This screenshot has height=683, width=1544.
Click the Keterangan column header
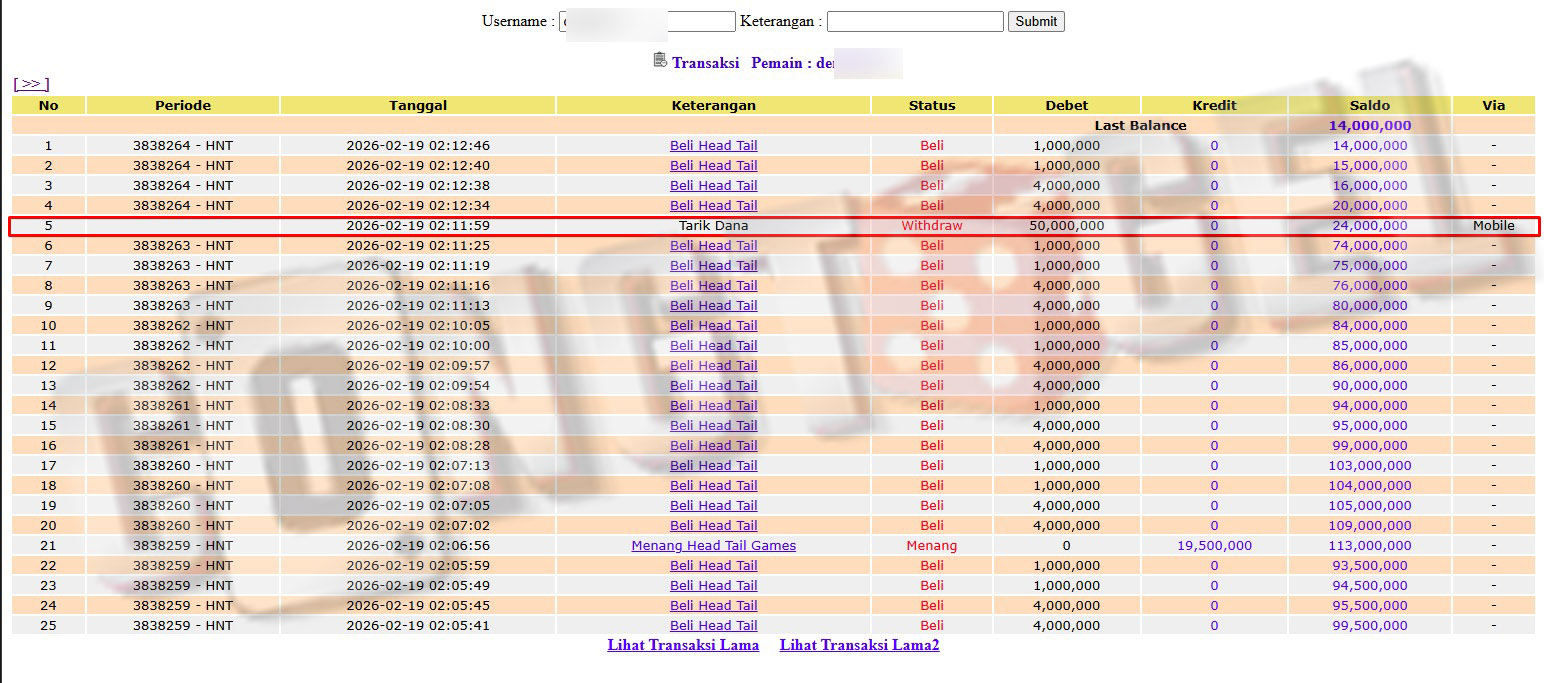pyautogui.click(x=714, y=105)
